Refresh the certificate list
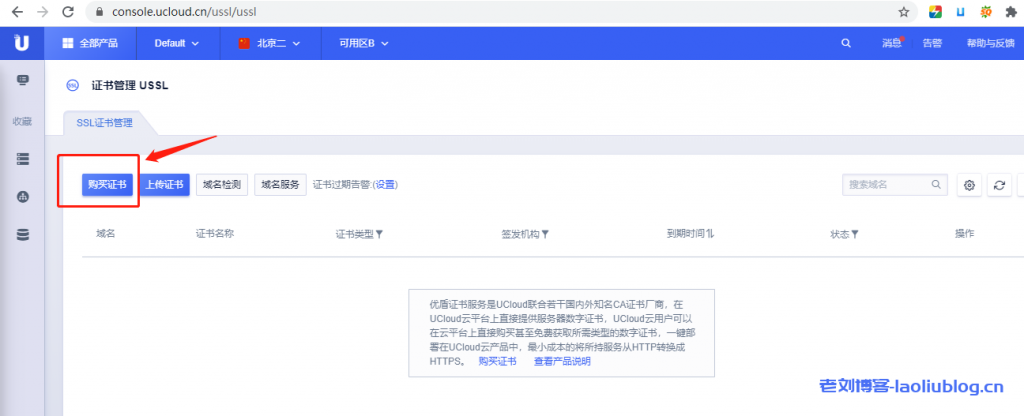This screenshot has height=416, width=1024. (997, 185)
